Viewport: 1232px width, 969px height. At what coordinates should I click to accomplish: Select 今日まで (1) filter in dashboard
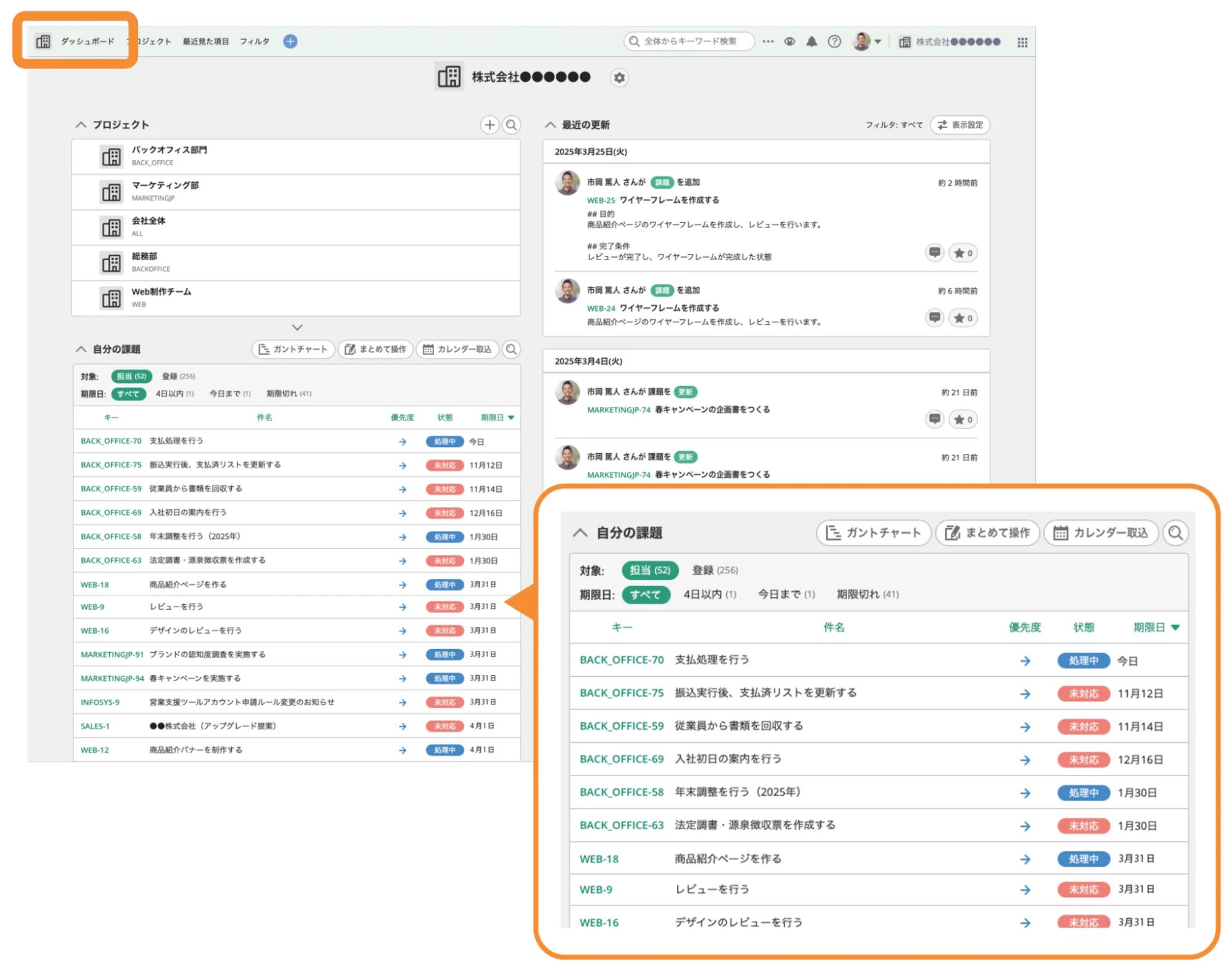click(x=230, y=394)
